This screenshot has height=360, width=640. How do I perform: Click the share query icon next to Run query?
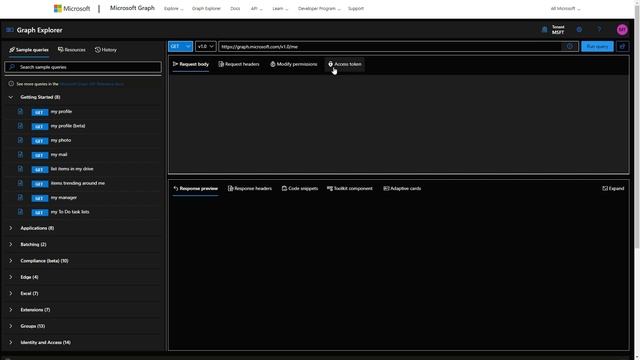(622, 47)
